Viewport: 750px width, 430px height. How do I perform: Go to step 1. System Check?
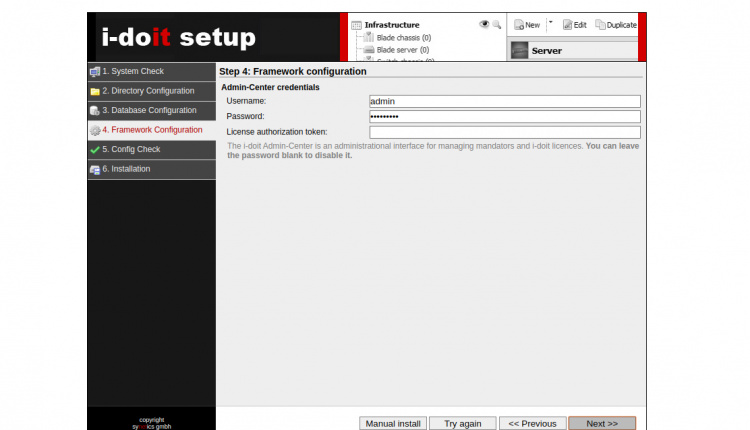(132, 72)
